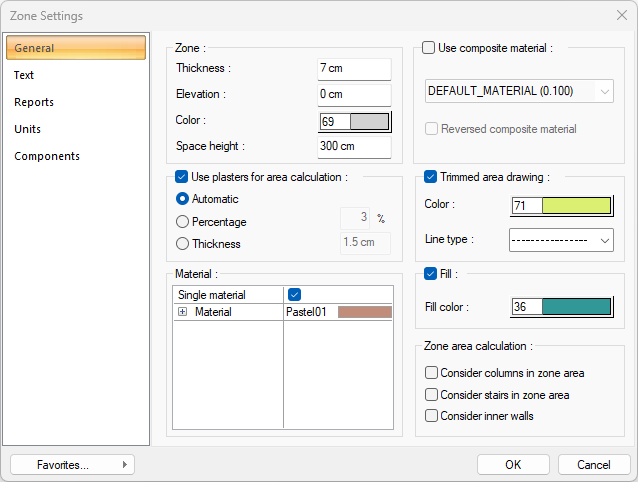The image size is (638, 482).
Task: Click the yellow-green Trimmed area color swatch
Action: [x=576, y=205]
